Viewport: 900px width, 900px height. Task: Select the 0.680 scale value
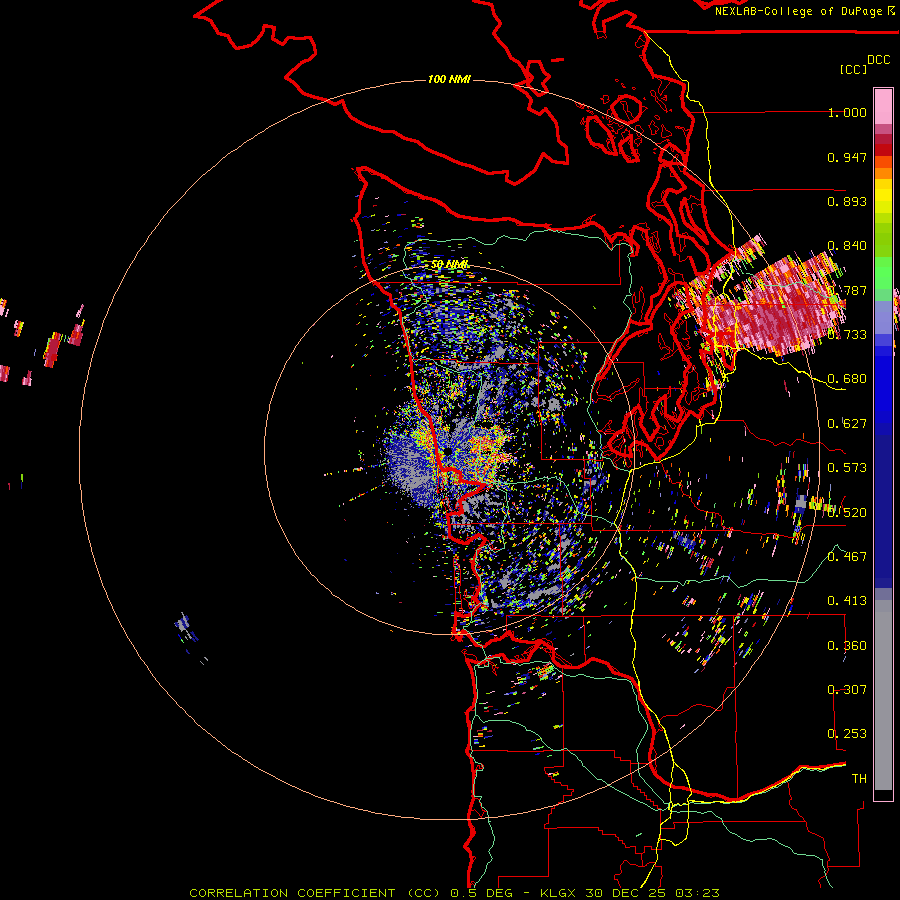point(847,379)
